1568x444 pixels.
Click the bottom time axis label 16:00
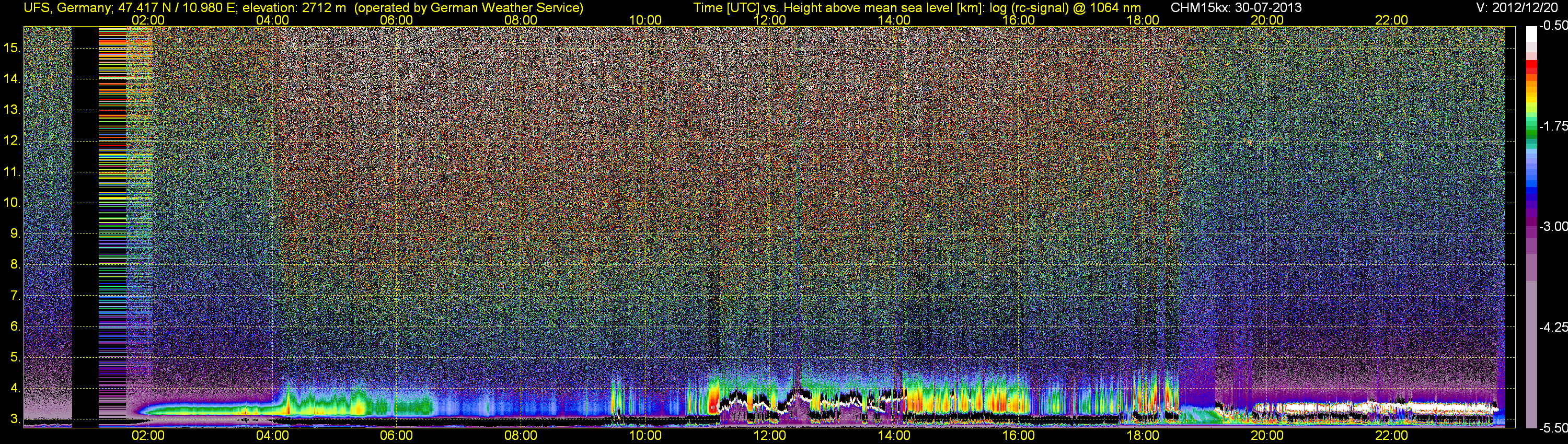pyautogui.click(x=1018, y=436)
